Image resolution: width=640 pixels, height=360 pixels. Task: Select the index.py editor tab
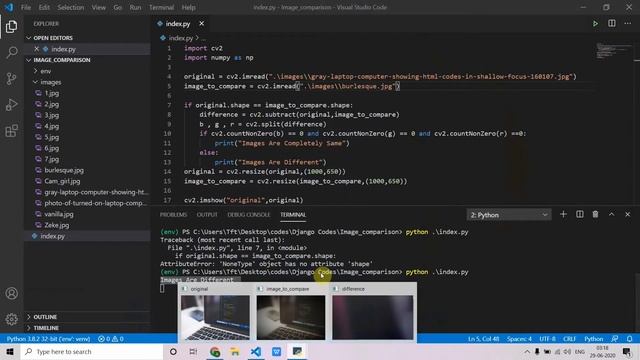(x=178, y=24)
